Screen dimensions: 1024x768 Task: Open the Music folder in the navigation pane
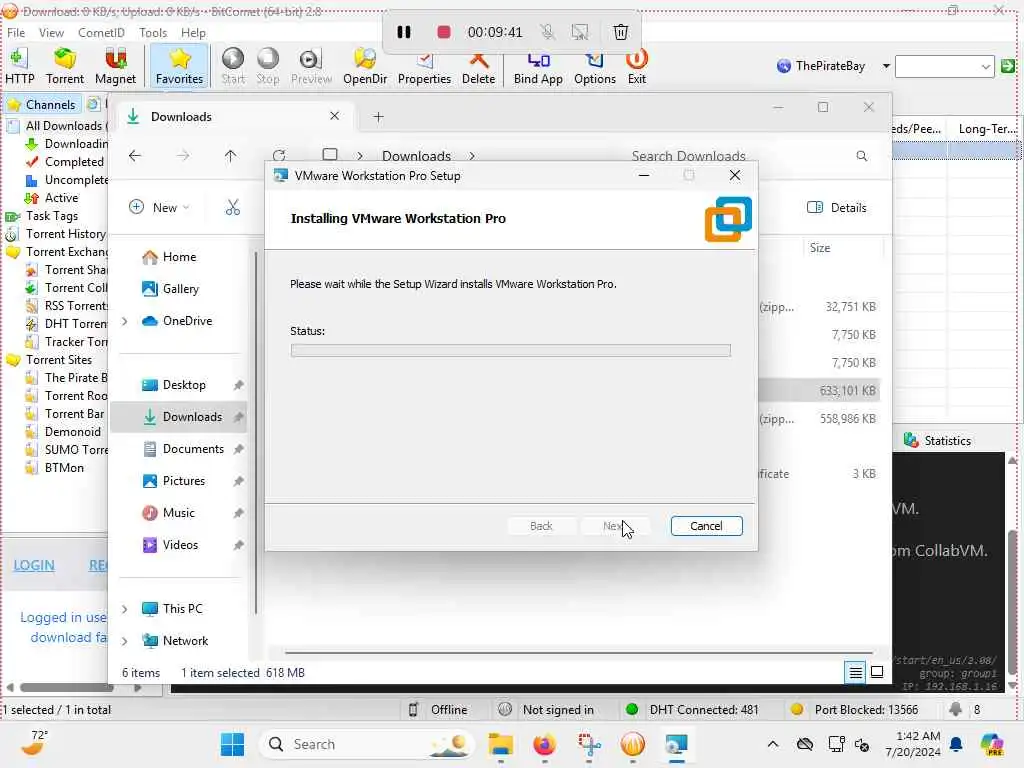point(178,513)
